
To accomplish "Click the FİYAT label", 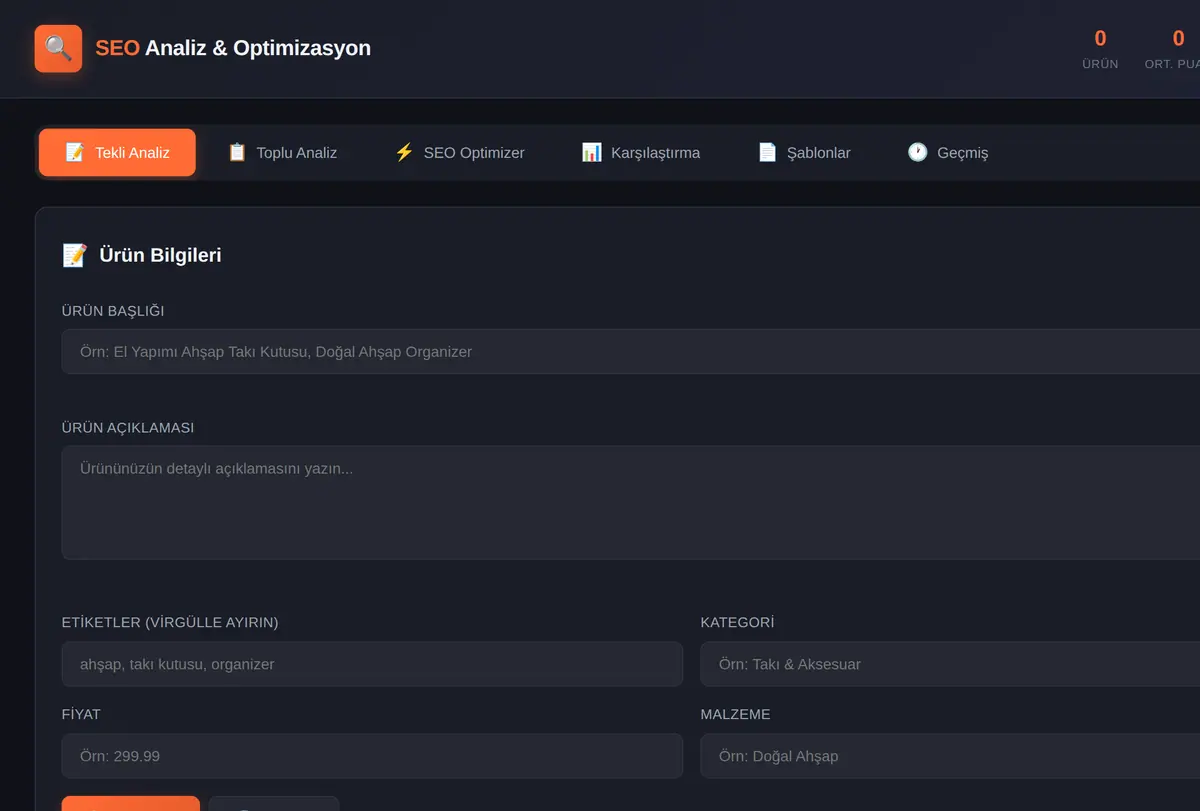I will click(81, 714).
